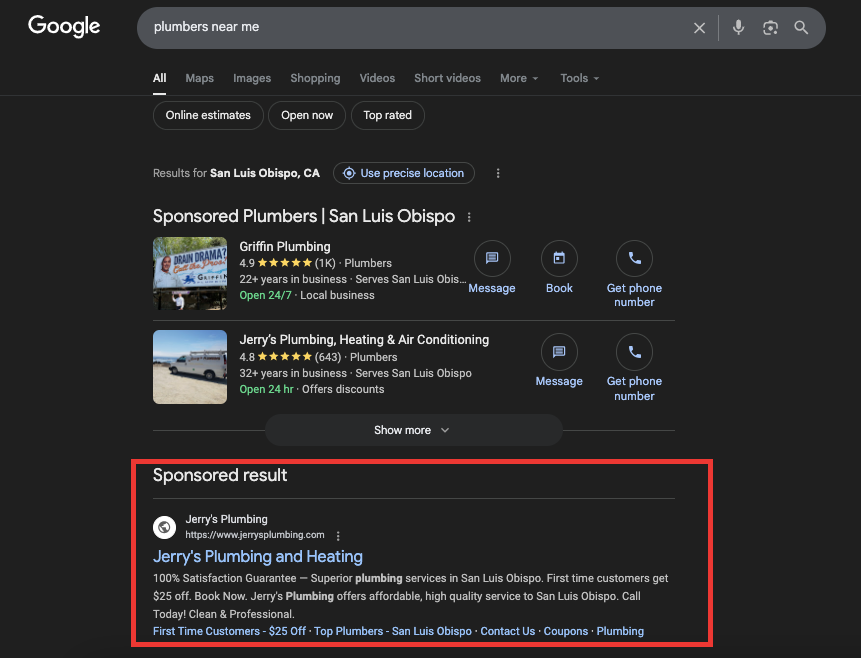Viewport: 861px width, 658px height.
Task: Click Griffin Plumbing 4.9 star rating
Action: tap(287, 263)
